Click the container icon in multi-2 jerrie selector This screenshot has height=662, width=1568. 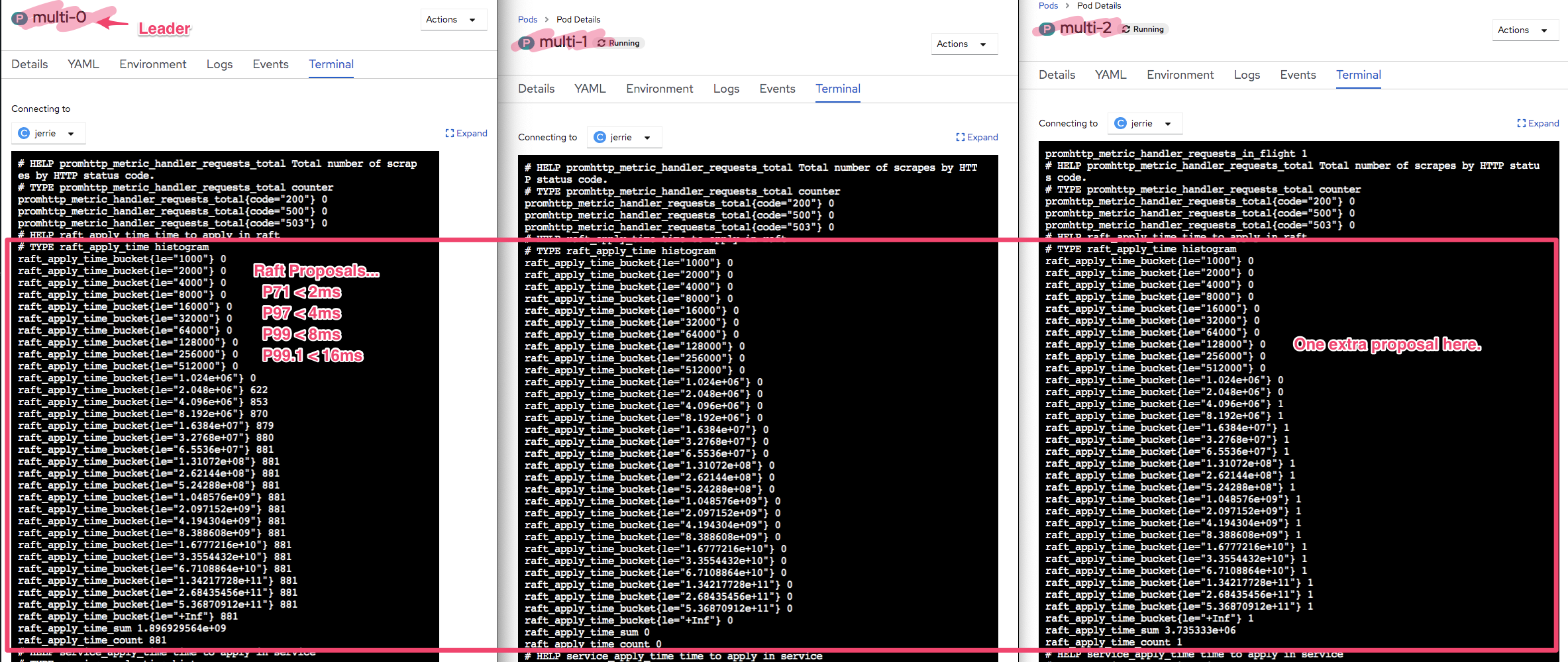click(x=1120, y=123)
